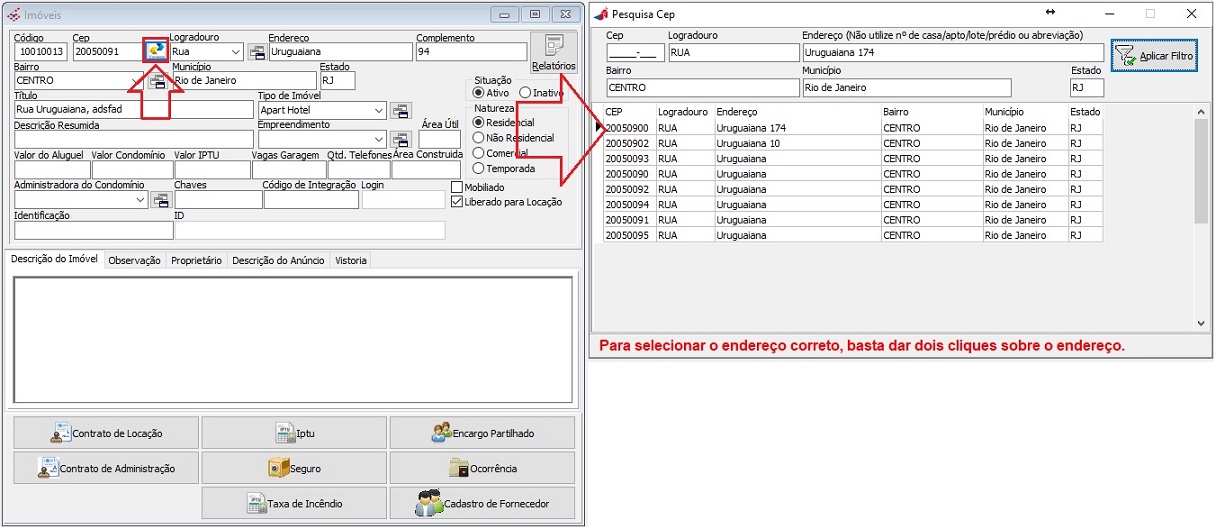Click the Cadastro de Fornecedor button
Image resolution: width=1216 pixels, height=529 pixels.
[483, 503]
